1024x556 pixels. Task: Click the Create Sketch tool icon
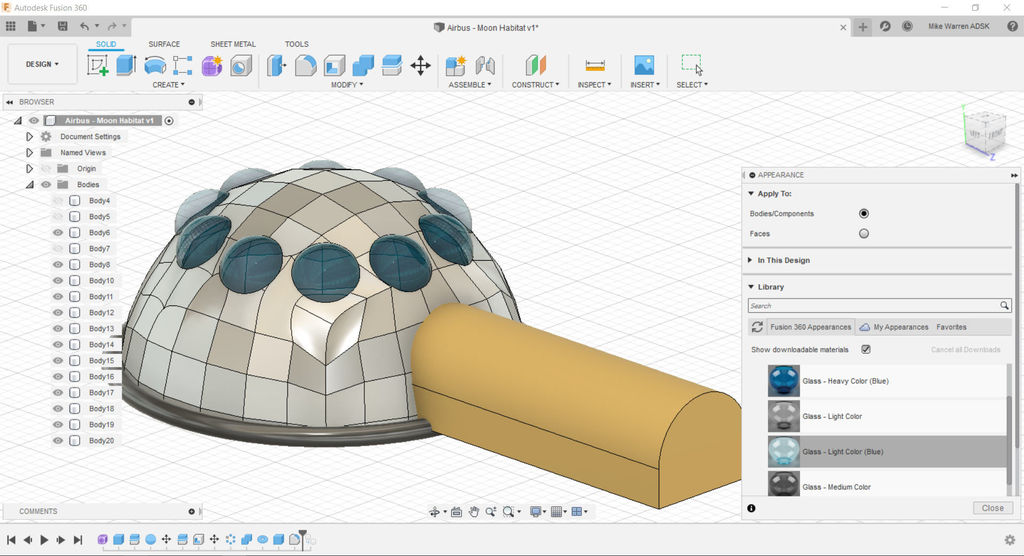[x=98, y=66]
